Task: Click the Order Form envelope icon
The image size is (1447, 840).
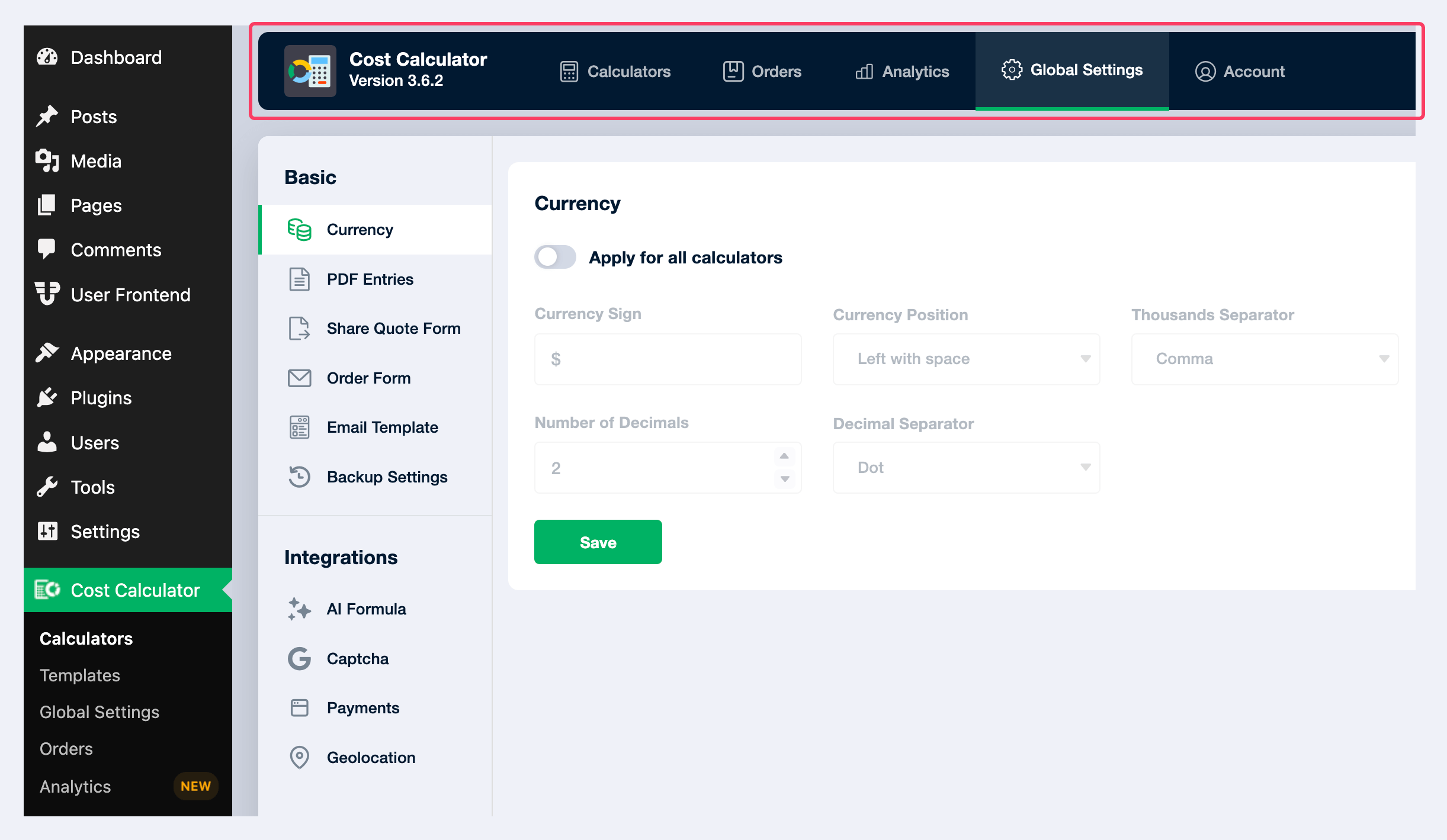Action: click(x=299, y=378)
